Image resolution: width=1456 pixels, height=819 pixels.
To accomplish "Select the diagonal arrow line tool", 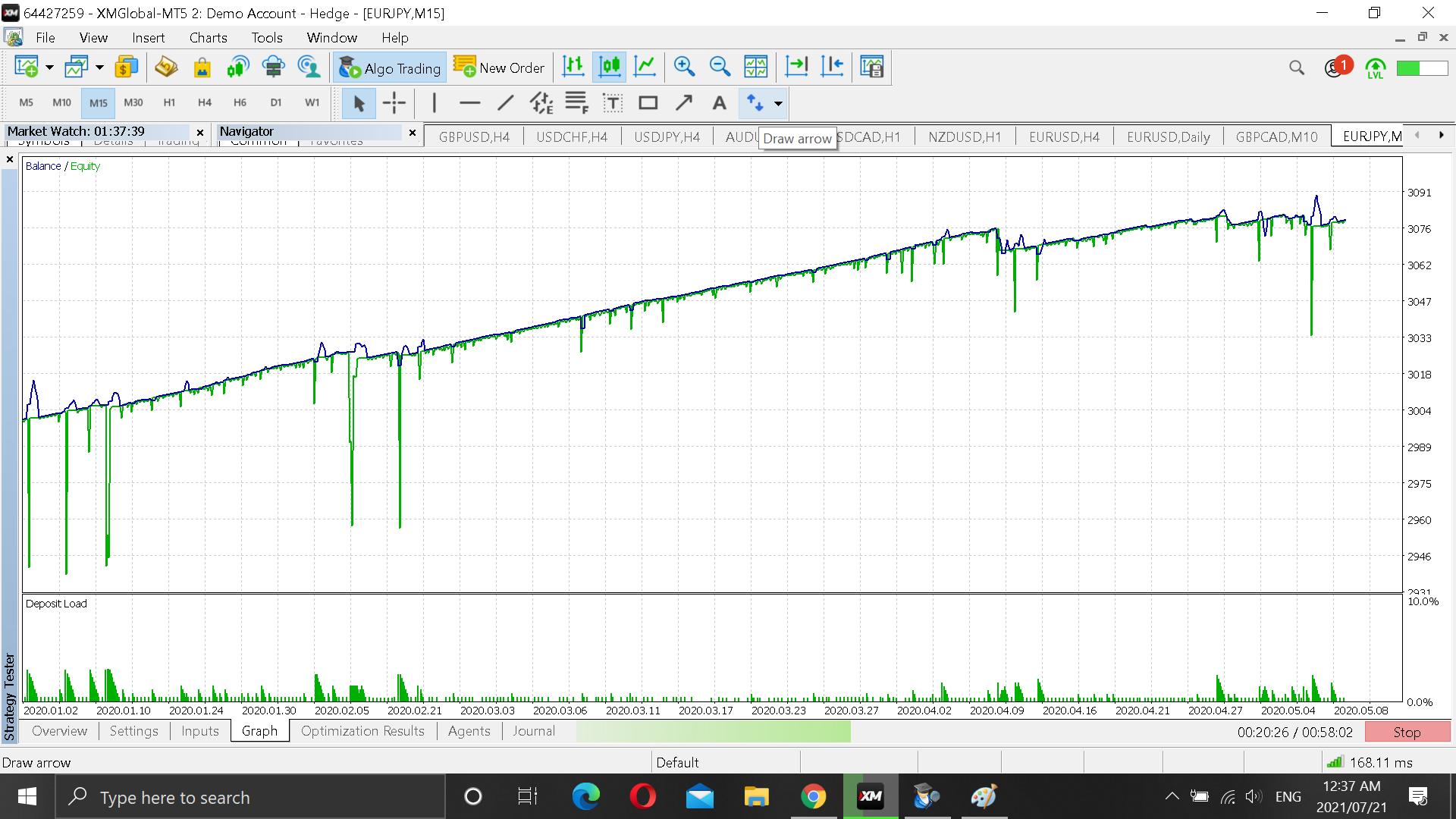I will click(684, 103).
